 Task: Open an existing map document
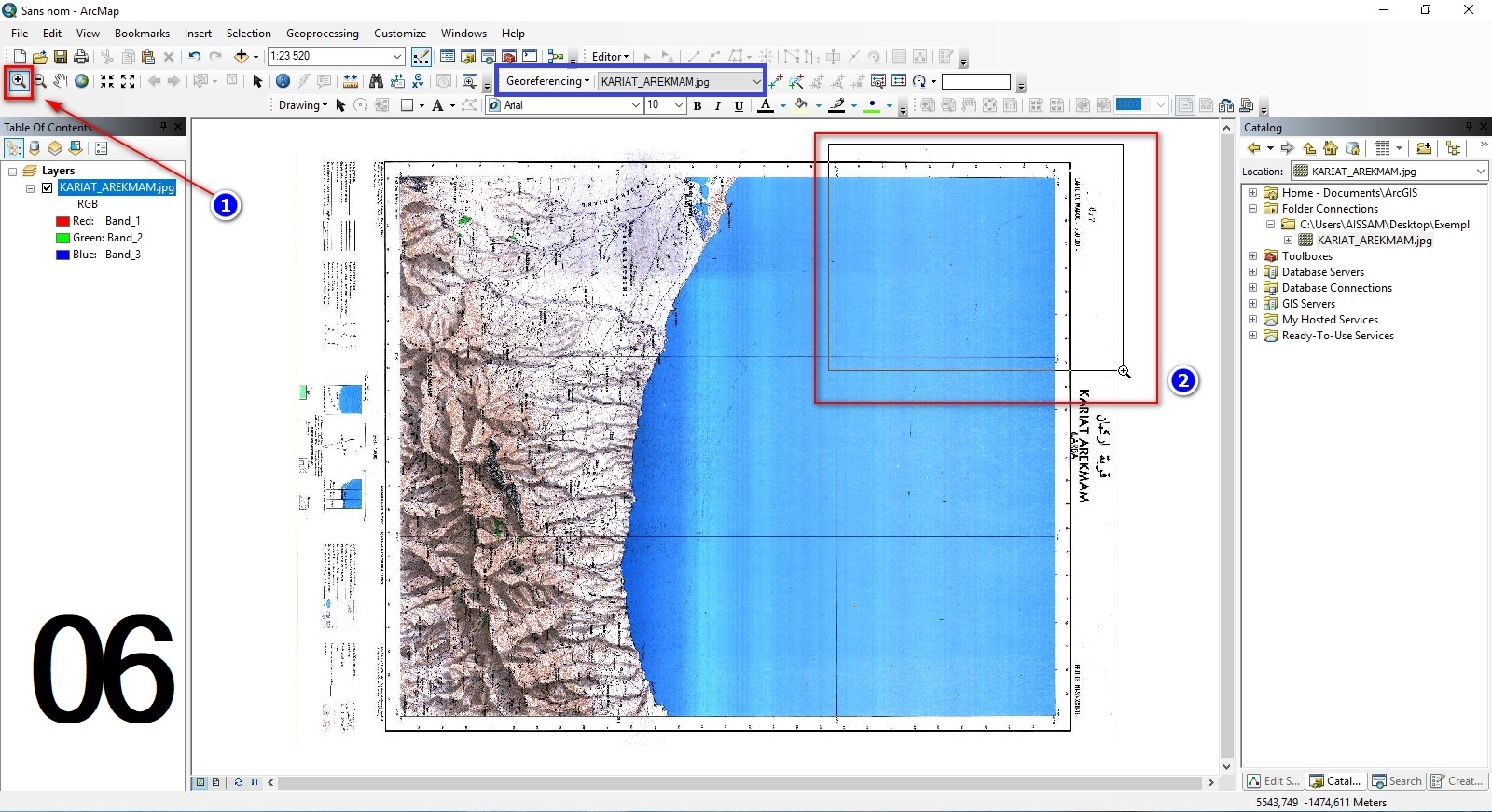[39, 57]
